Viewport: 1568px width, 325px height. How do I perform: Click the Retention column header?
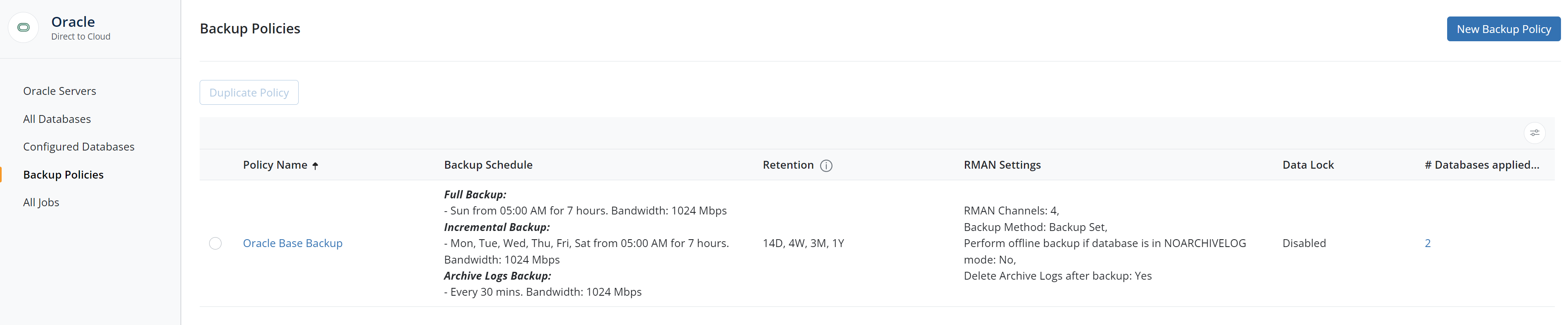788,165
